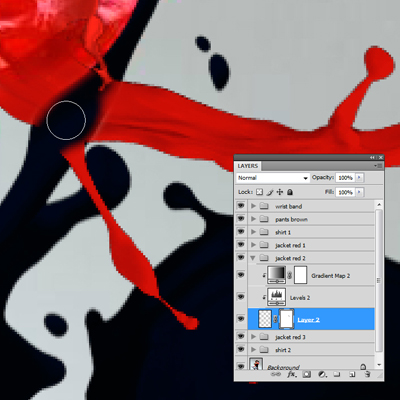Screen dimensions: 400x400
Task: Click chain link icon on Layer 2
Action: tap(275, 319)
